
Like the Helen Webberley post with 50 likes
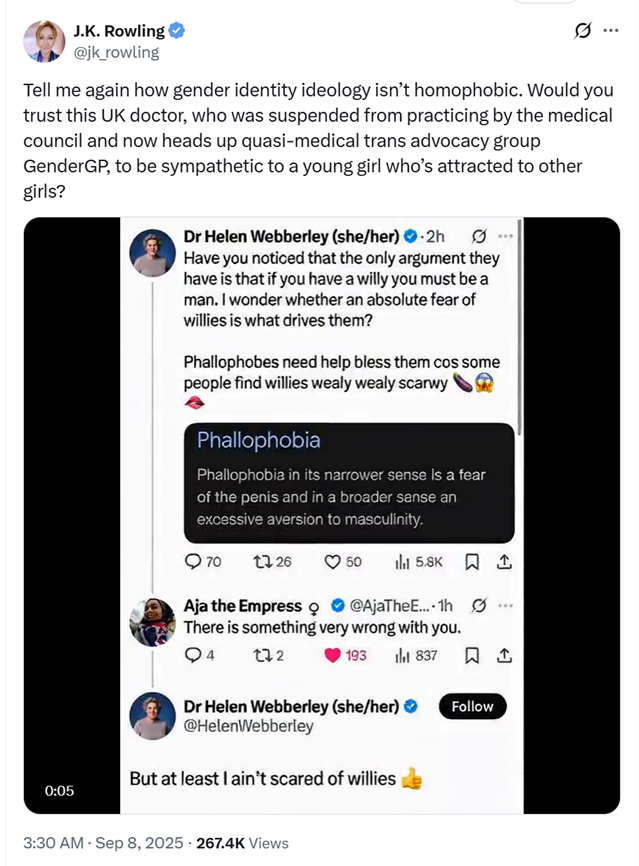[x=332, y=562]
